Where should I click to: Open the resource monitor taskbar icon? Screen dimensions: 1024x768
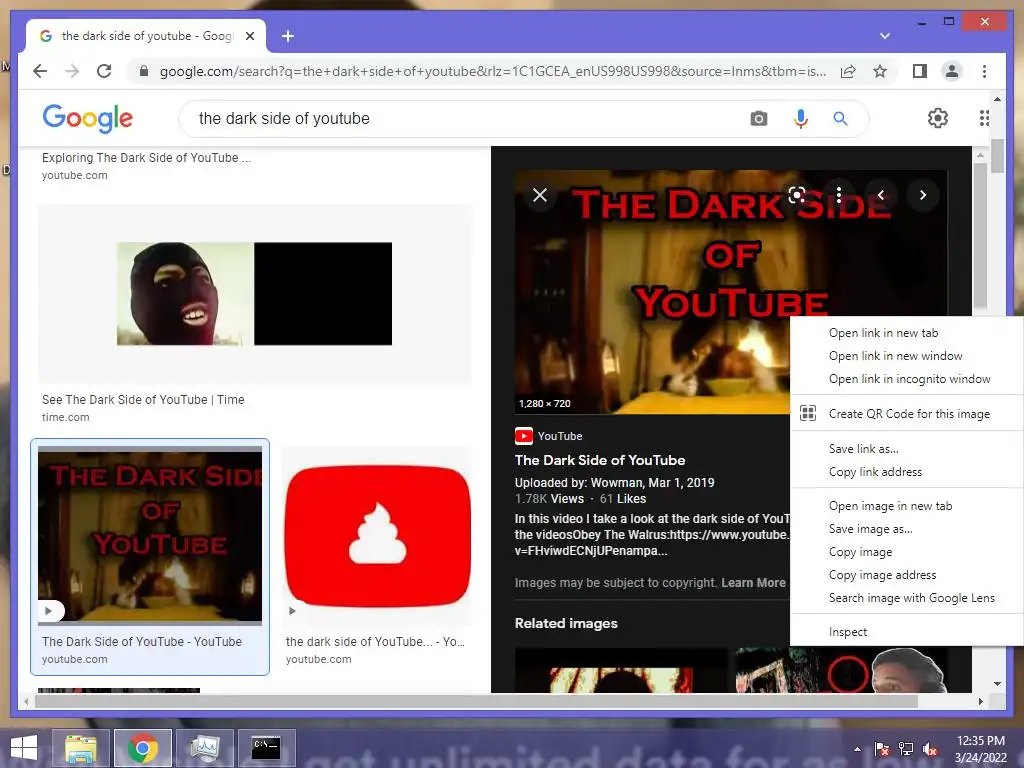pos(204,748)
